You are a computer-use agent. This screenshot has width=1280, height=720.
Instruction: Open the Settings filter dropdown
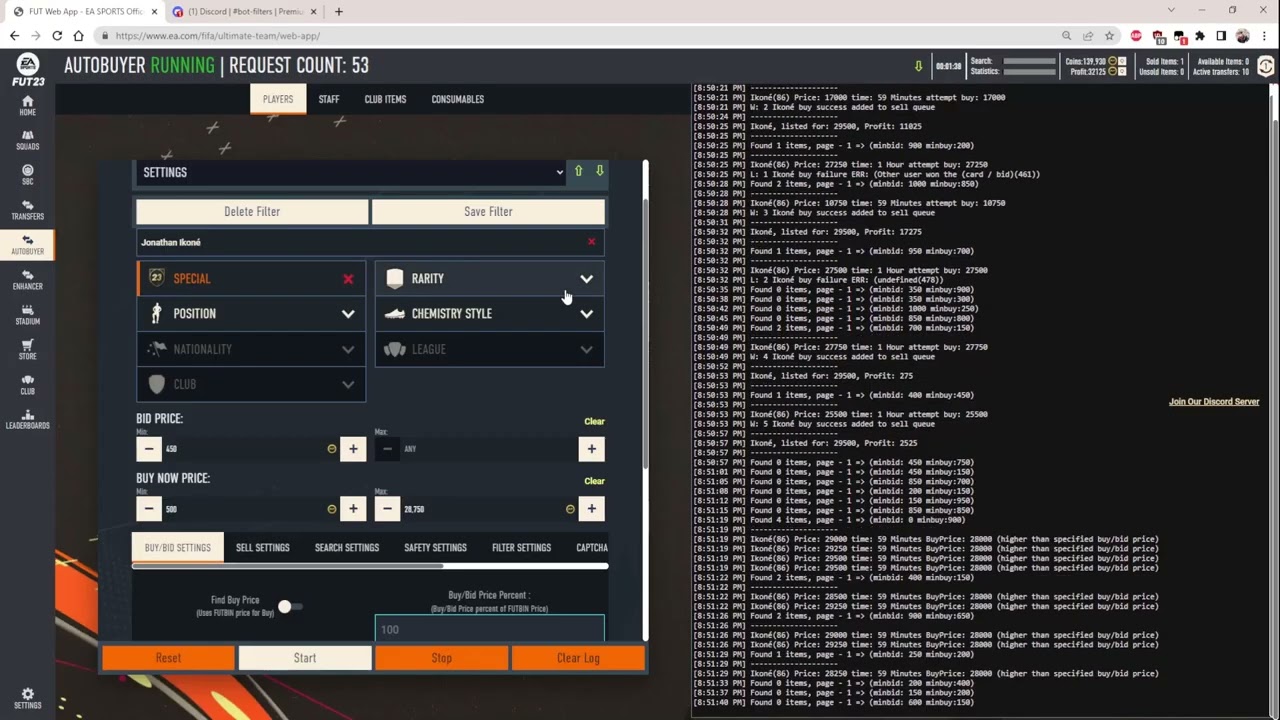tap(350, 172)
